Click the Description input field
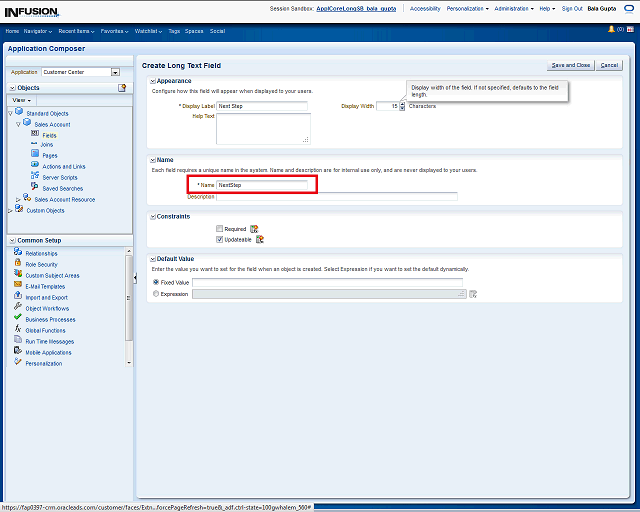This screenshot has height=512, width=640. tap(337, 197)
